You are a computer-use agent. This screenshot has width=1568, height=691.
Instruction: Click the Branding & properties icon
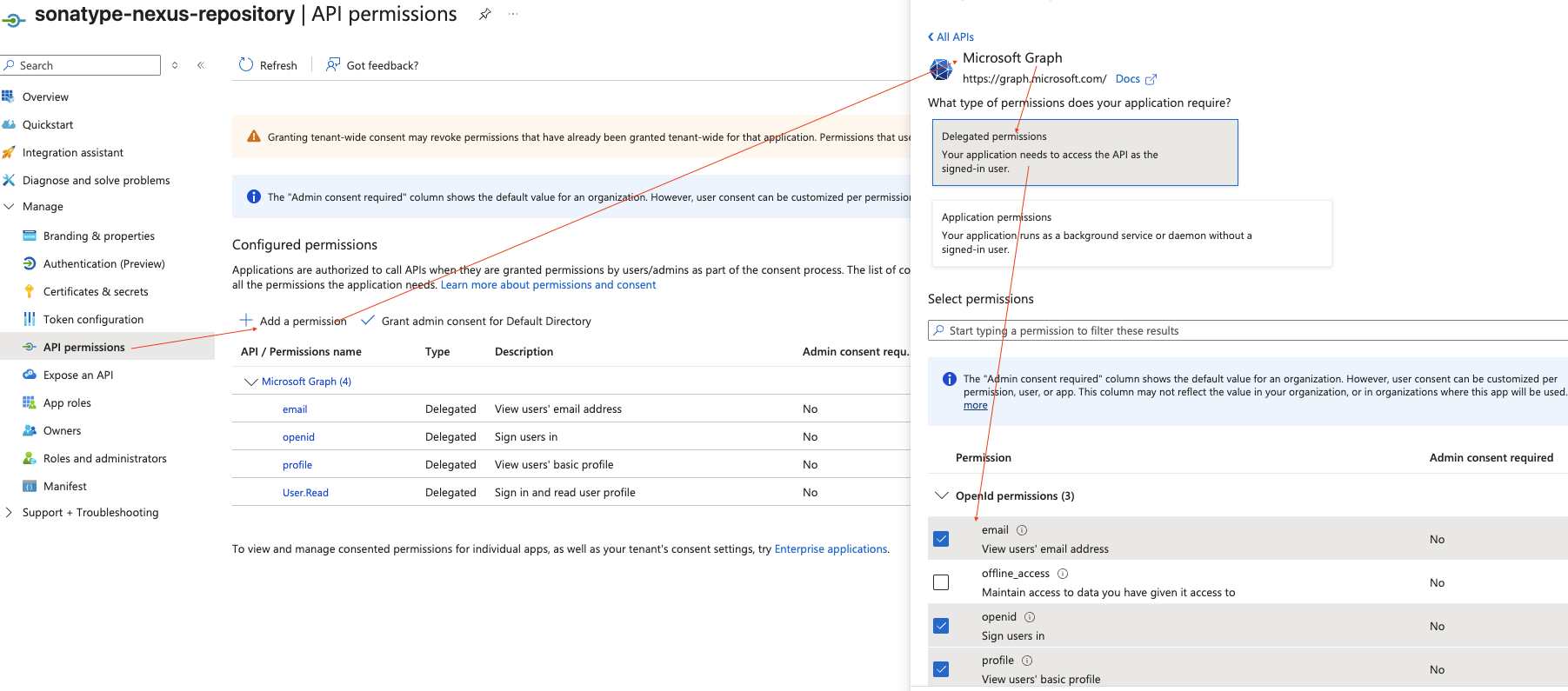[x=30, y=236]
